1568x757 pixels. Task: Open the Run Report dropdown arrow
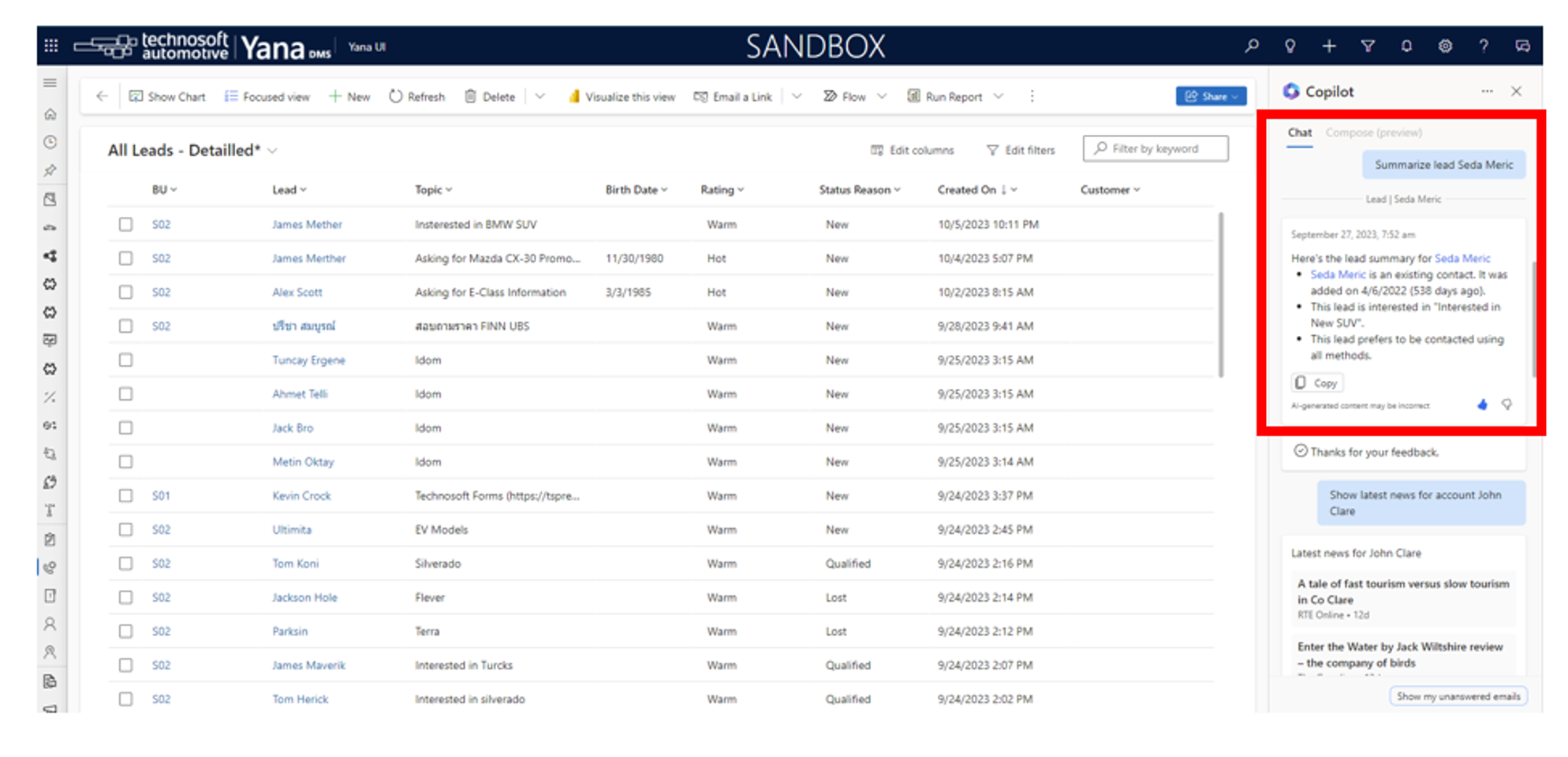[999, 96]
